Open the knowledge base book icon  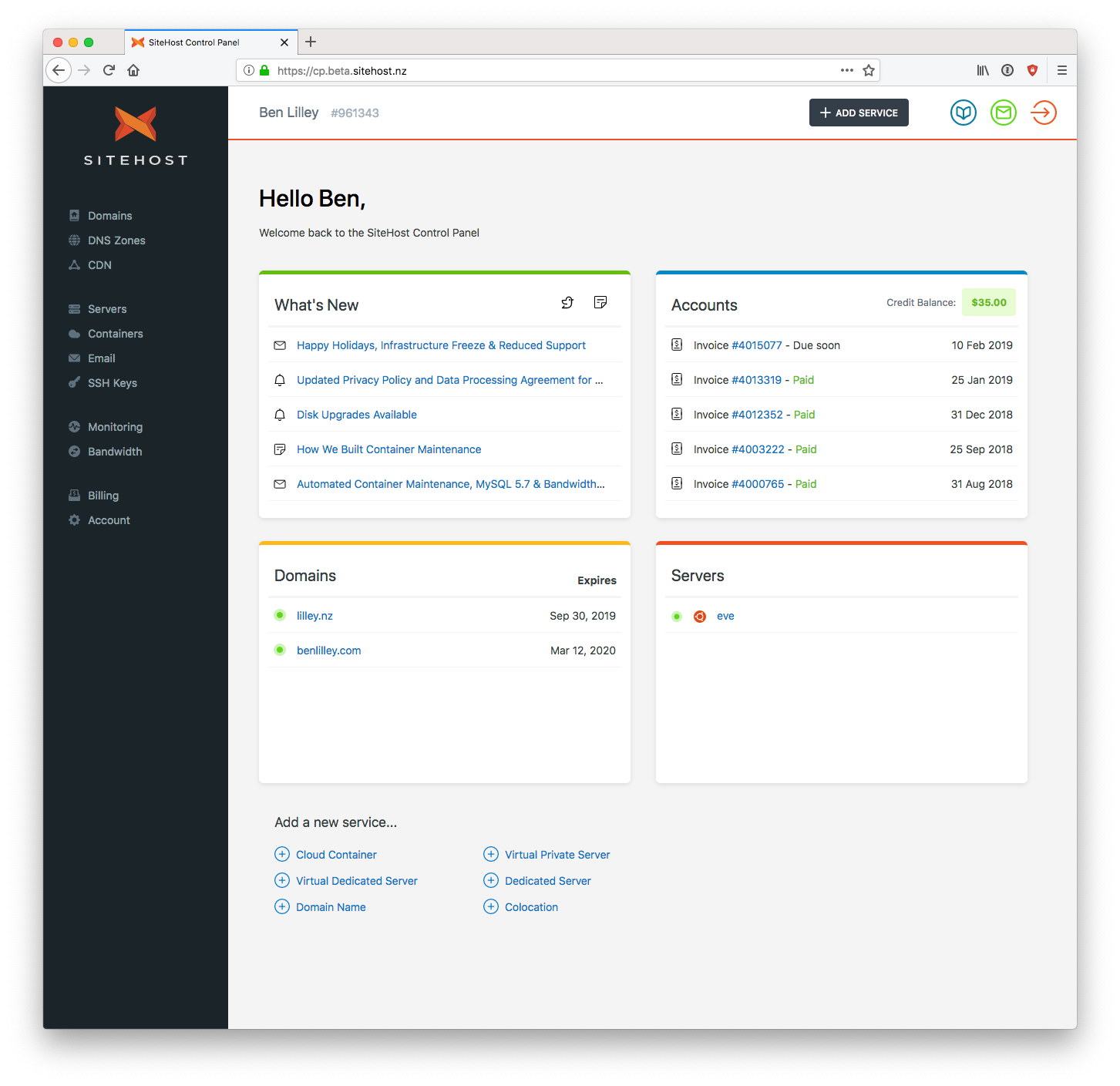click(x=963, y=113)
